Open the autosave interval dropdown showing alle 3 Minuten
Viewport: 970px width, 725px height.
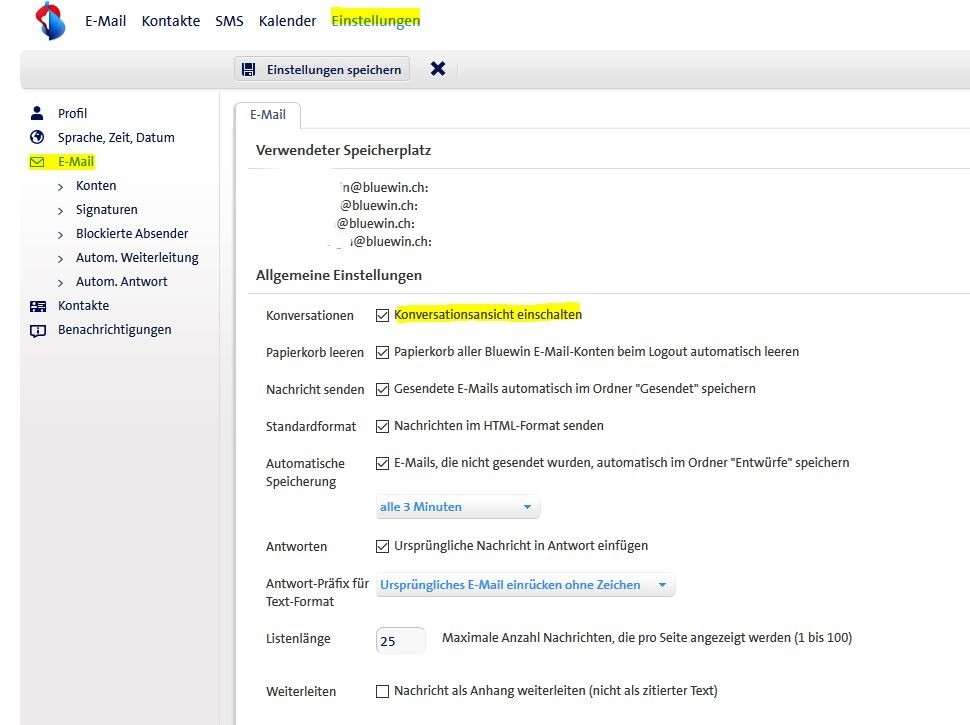click(457, 506)
